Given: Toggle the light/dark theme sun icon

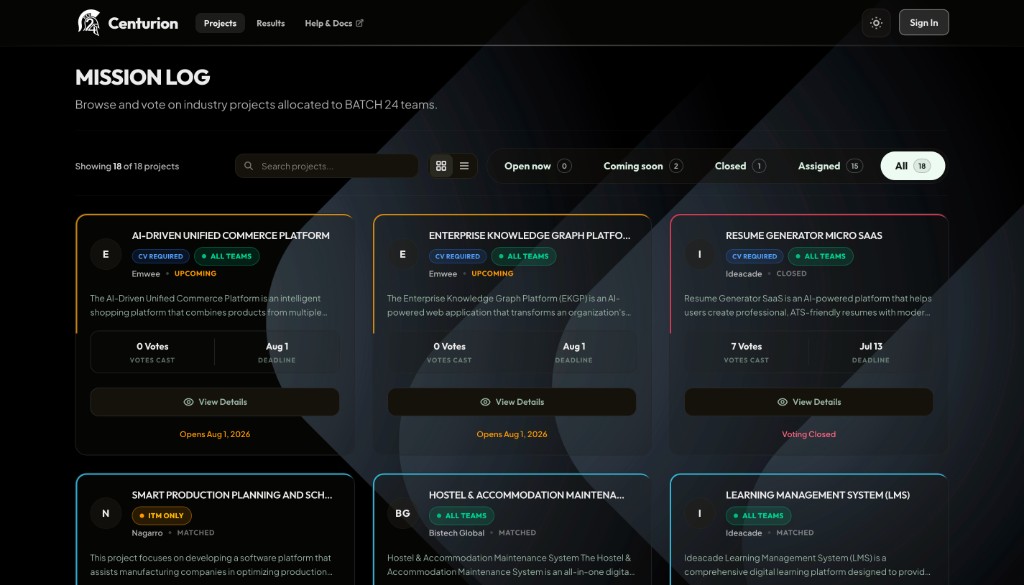Looking at the screenshot, I should 876,23.
